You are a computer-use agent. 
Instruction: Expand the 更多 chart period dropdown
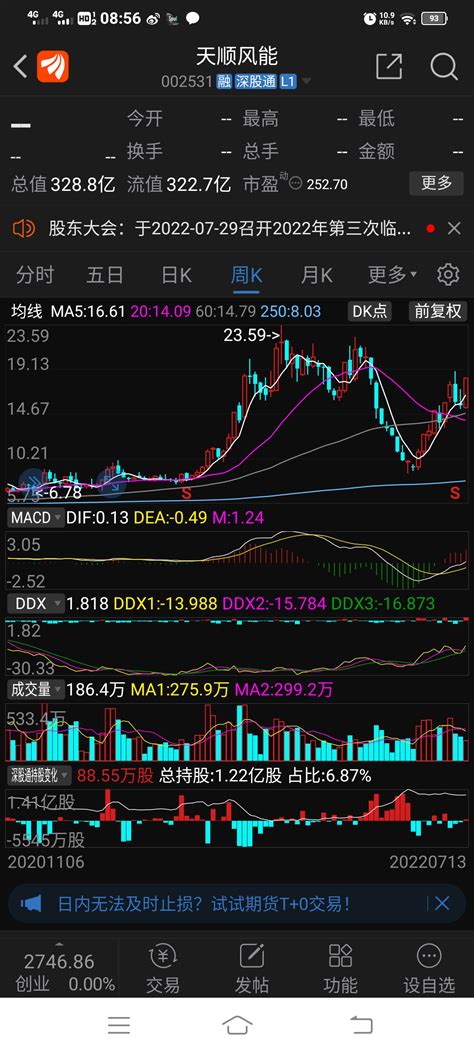[x=392, y=275]
